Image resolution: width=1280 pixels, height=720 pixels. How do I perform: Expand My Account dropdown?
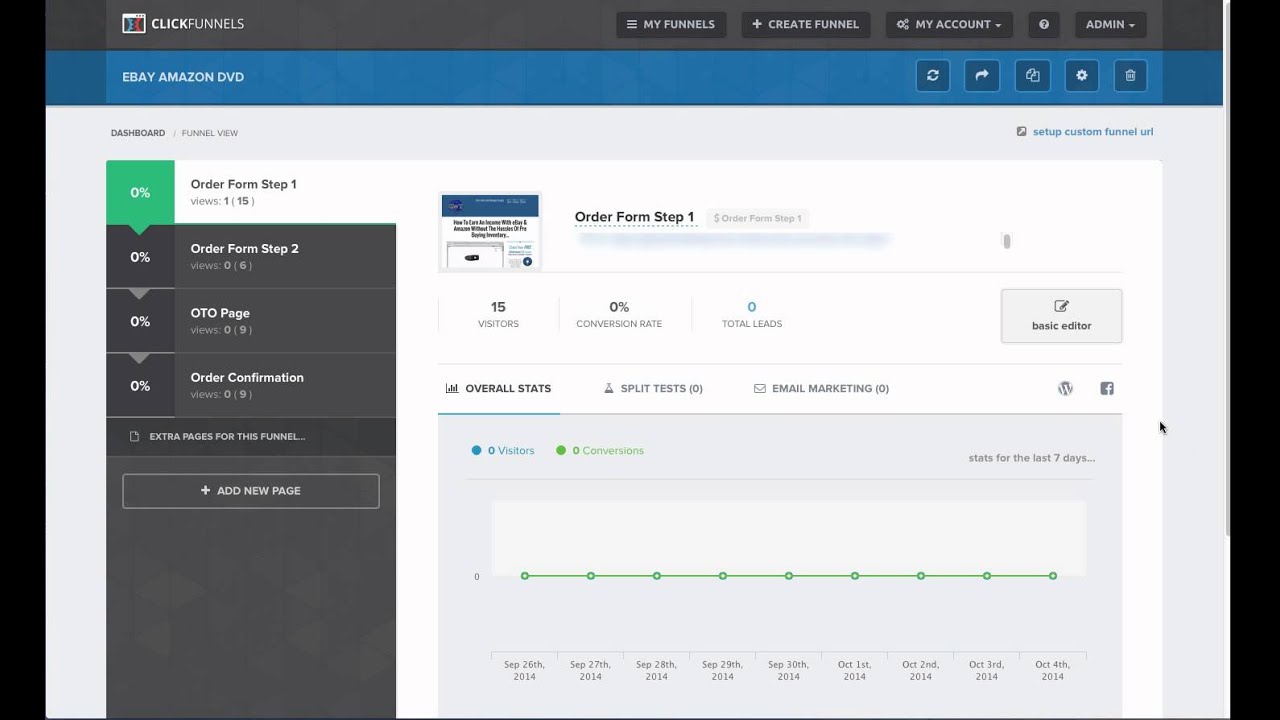[x=949, y=24]
